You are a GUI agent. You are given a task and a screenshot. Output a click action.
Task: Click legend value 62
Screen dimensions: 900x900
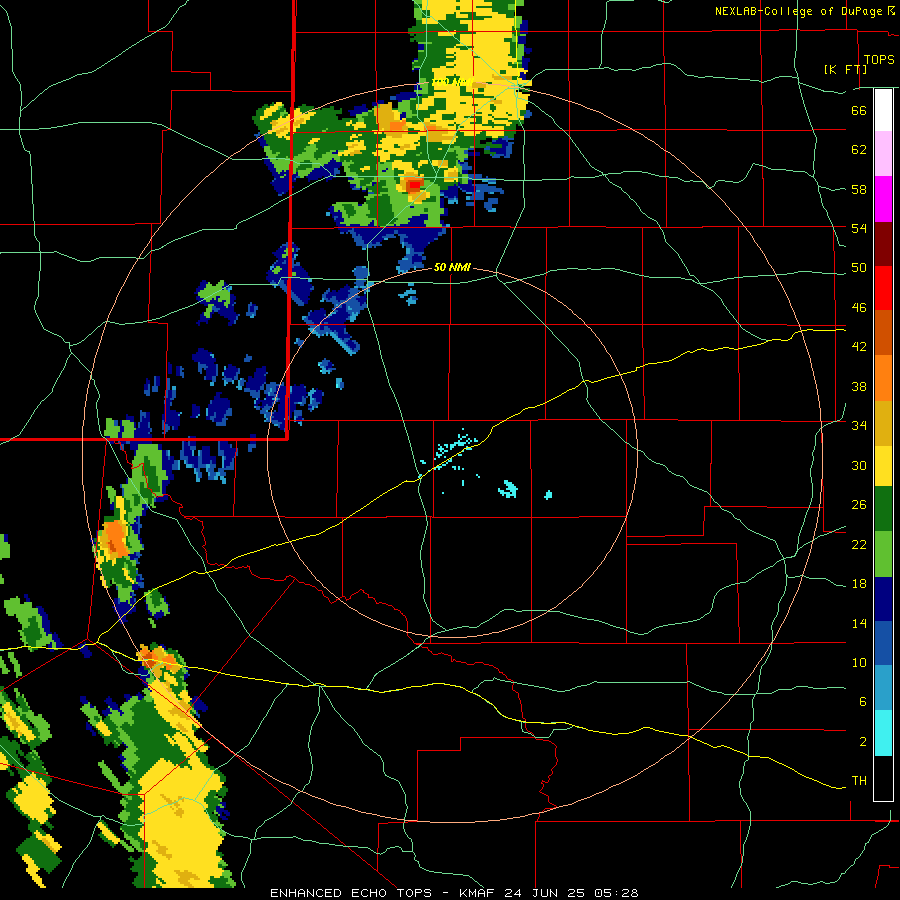click(x=859, y=150)
